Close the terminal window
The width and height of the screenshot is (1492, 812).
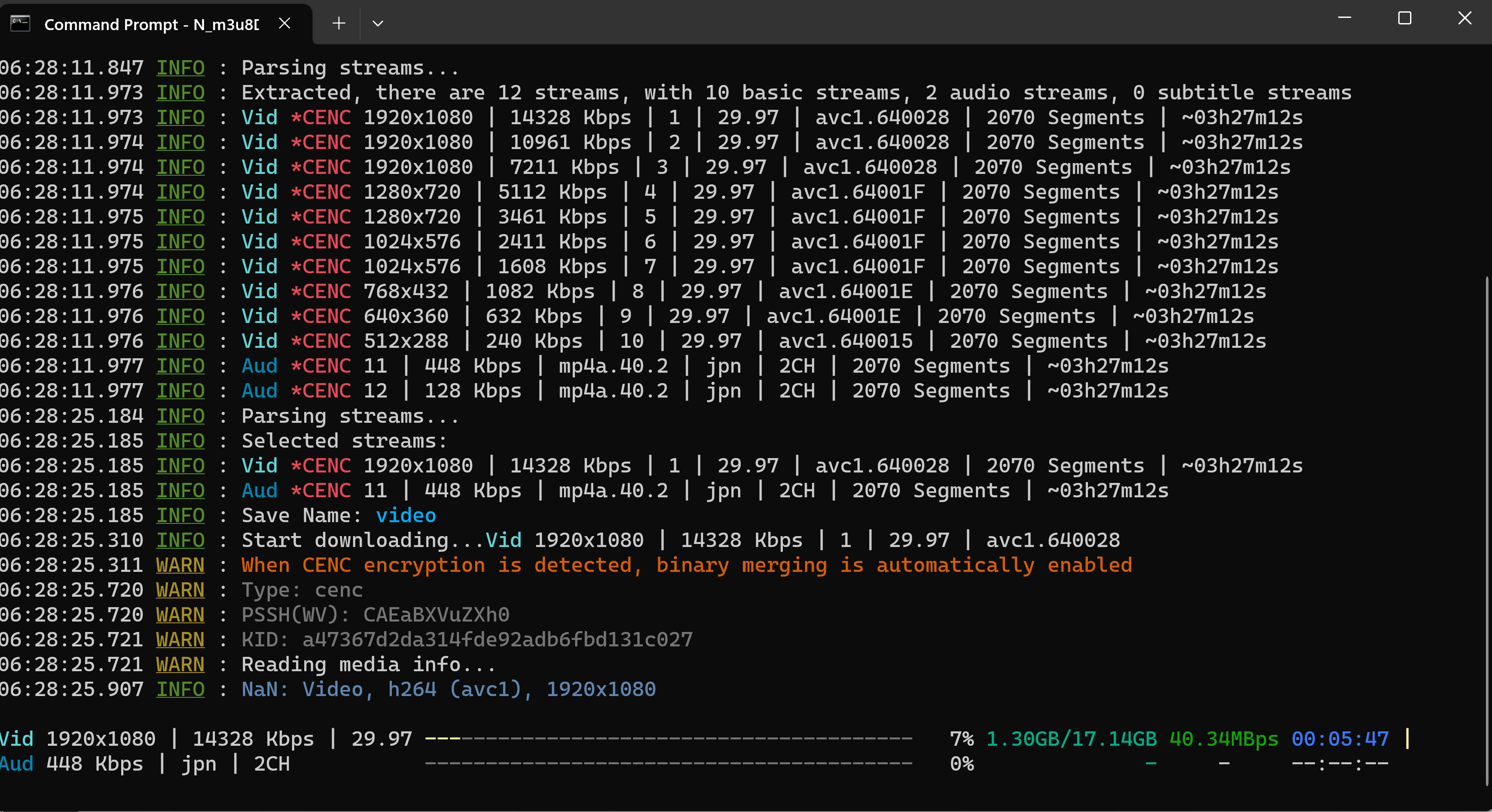click(x=1464, y=19)
